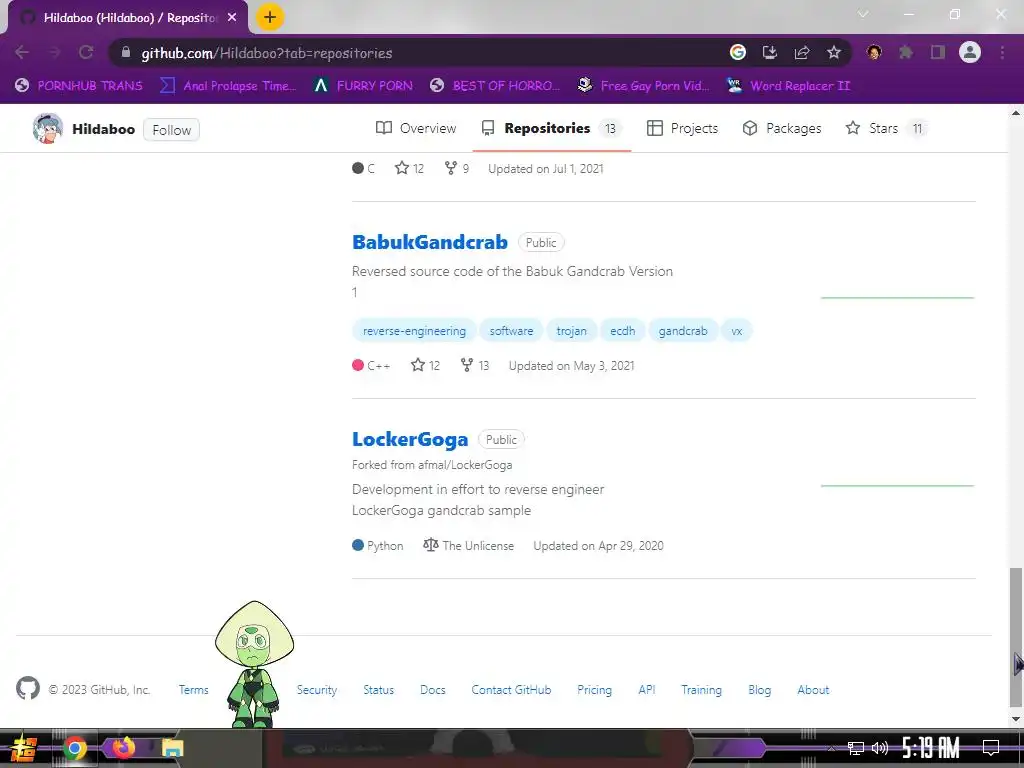Click the install app icon in the address bar
This screenshot has height=768, width=1024.
(770, 52)
